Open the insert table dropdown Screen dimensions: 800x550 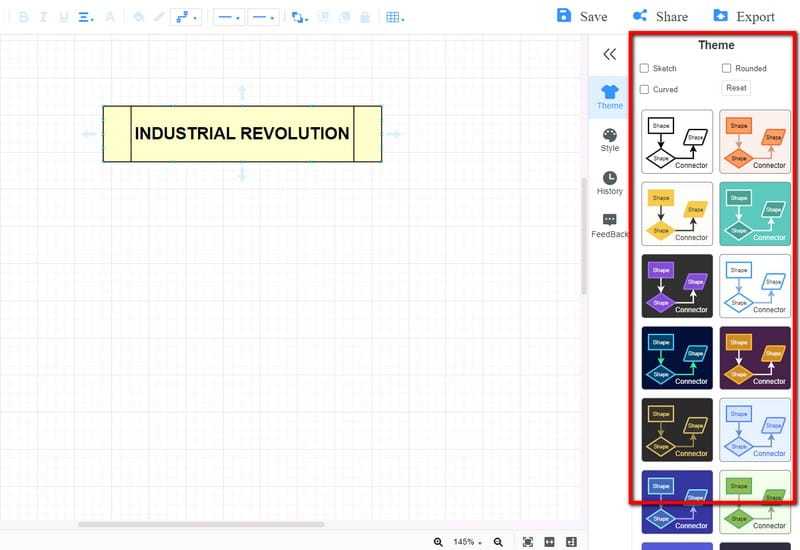point(395,17)
